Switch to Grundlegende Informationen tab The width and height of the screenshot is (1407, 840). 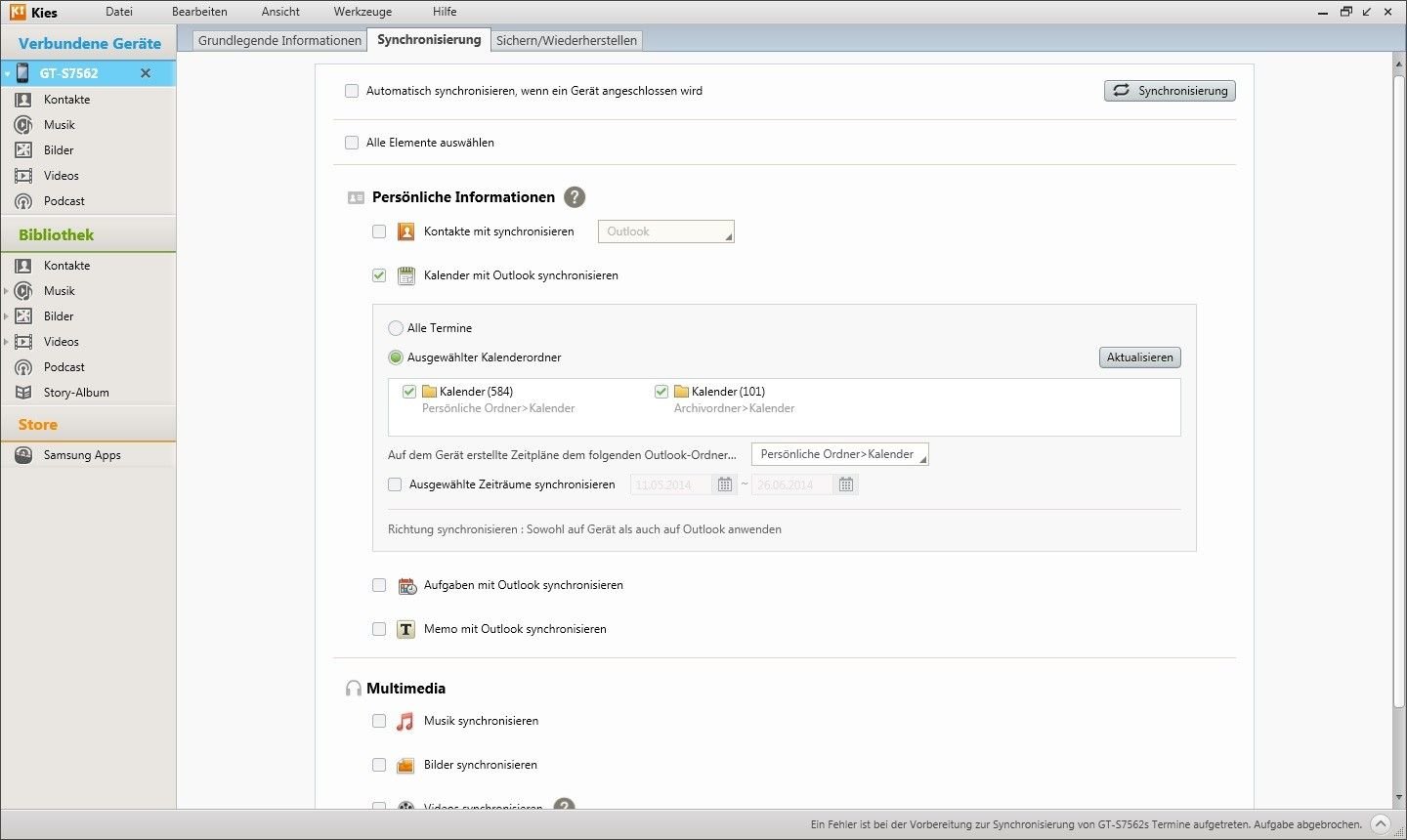click(x=279, y=40)
